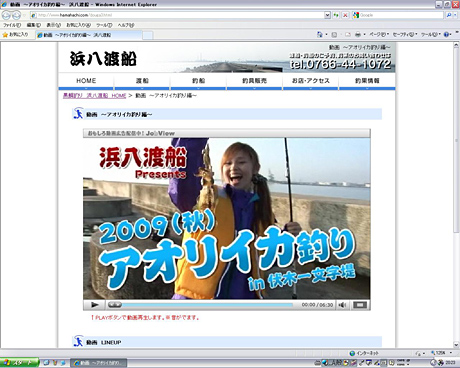Open Favorites with the star button
Viewport: 460px width, 368px height.
pyautogui.click(x=15, y=34)
